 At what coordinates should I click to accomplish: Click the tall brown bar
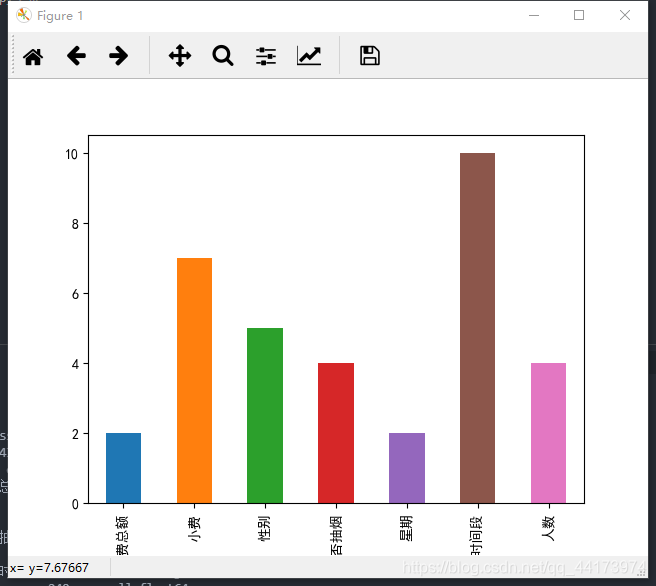point(477,328)
